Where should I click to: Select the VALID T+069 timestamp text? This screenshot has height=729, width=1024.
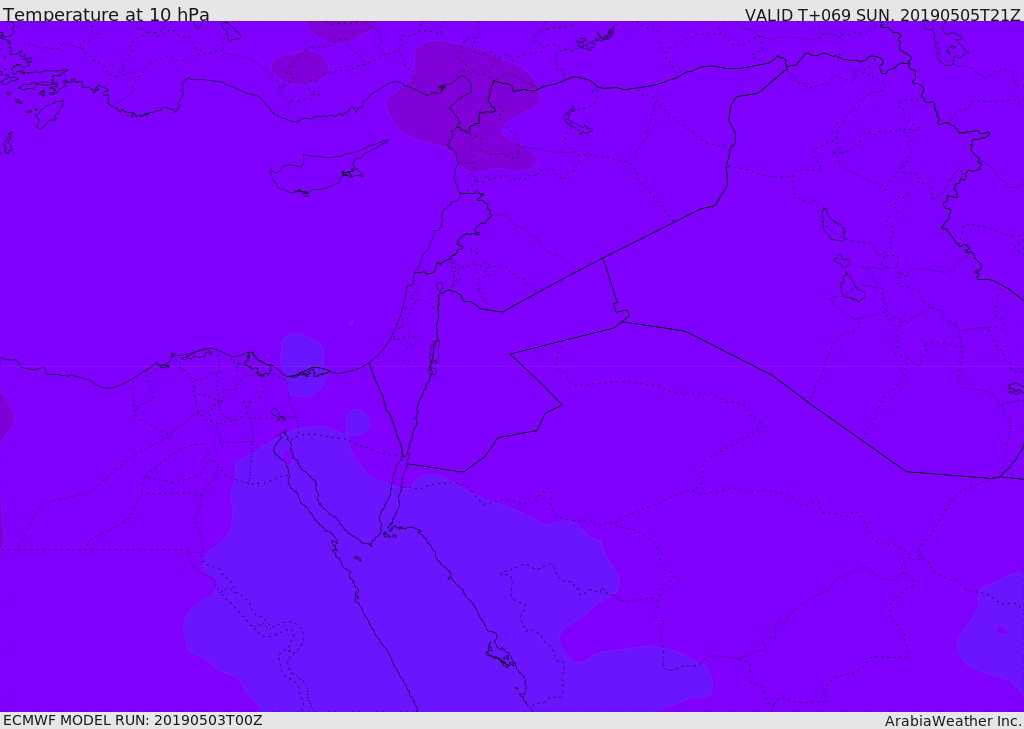point(882,15)
